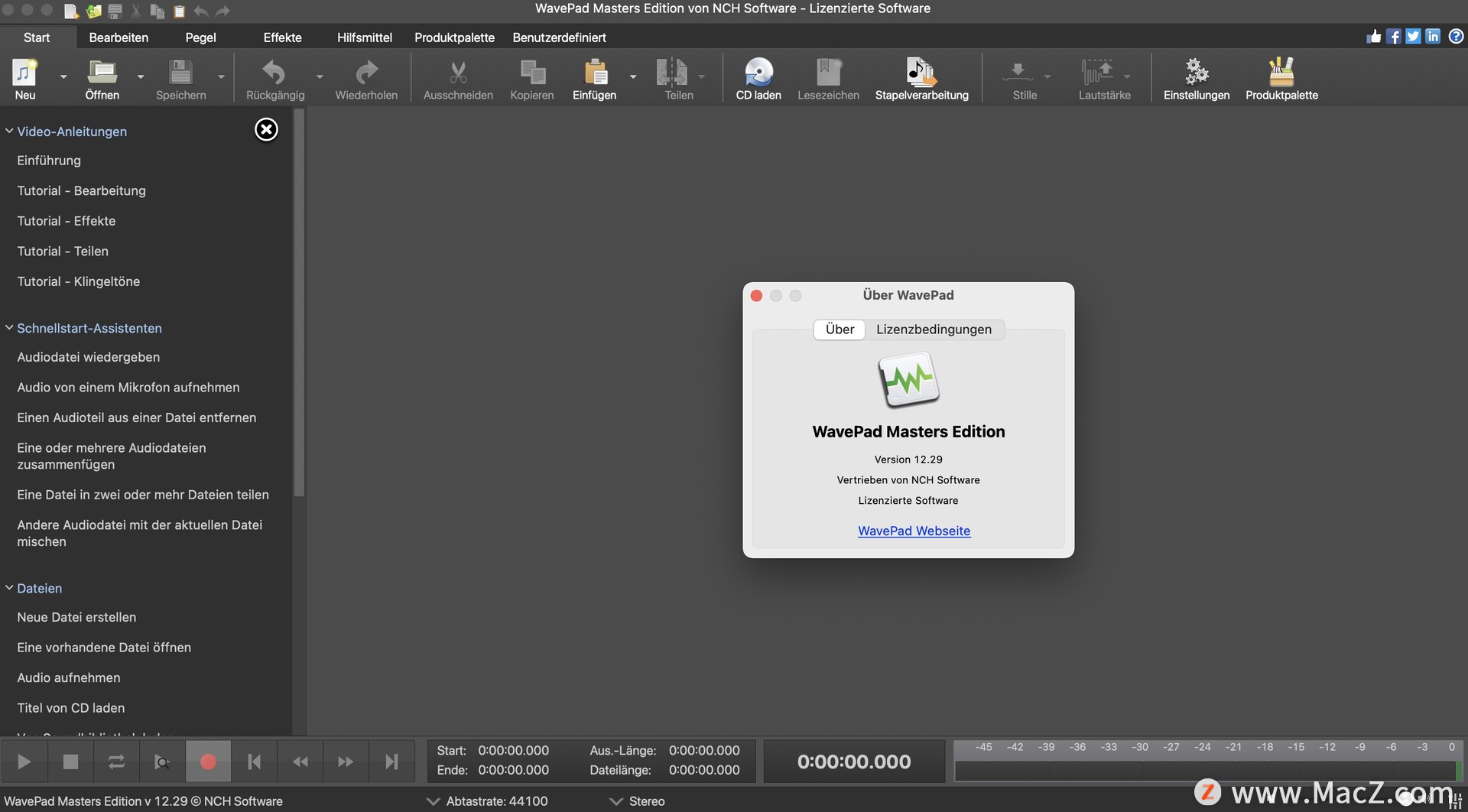Open Tutorial - Bearbeitung video
Image resolution: width=1468 pixels, height=812 pixels.
click(81, 190)
